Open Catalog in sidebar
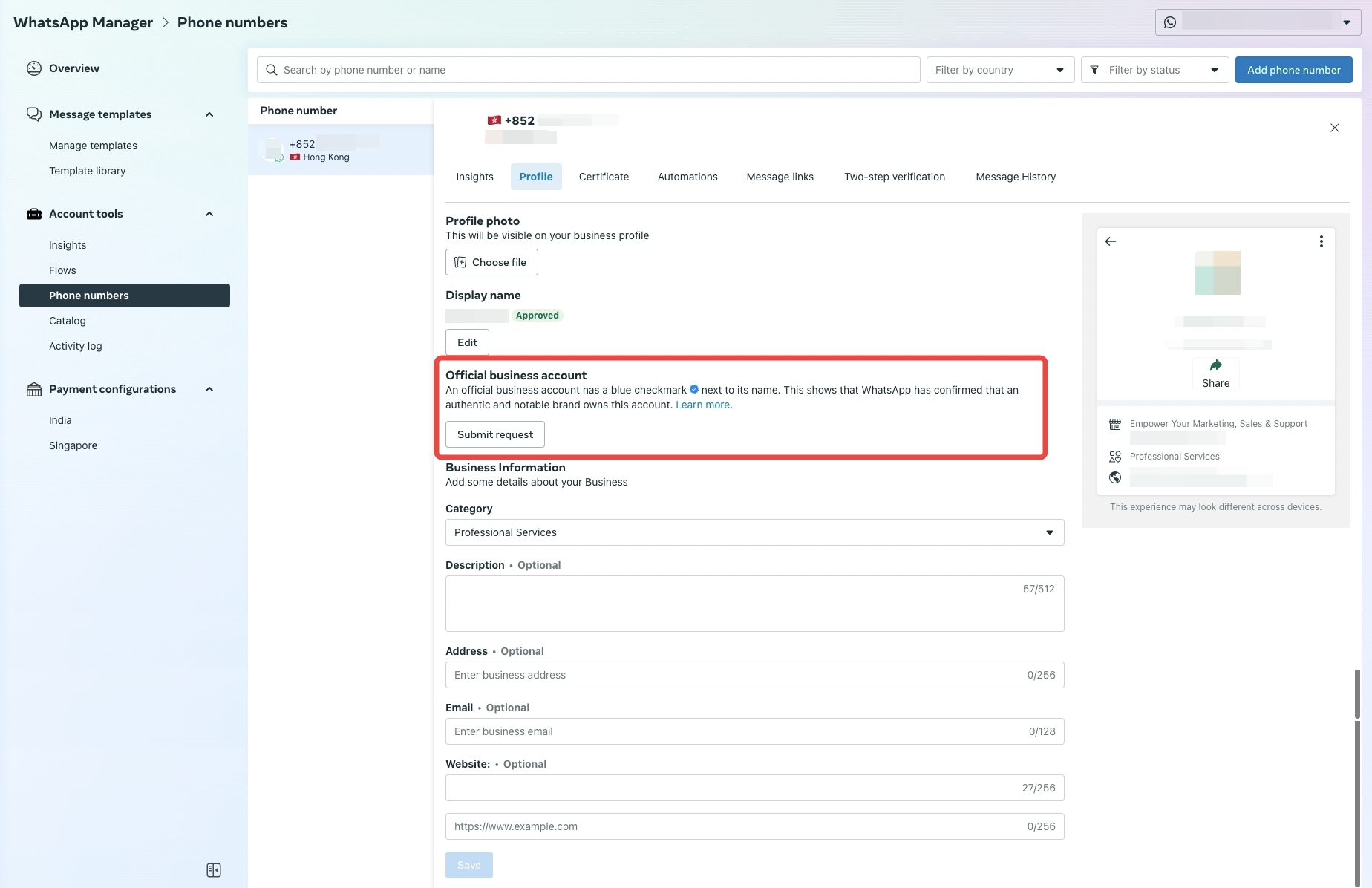This screenshot has width=1372, height=888. (x=68, y=321)
